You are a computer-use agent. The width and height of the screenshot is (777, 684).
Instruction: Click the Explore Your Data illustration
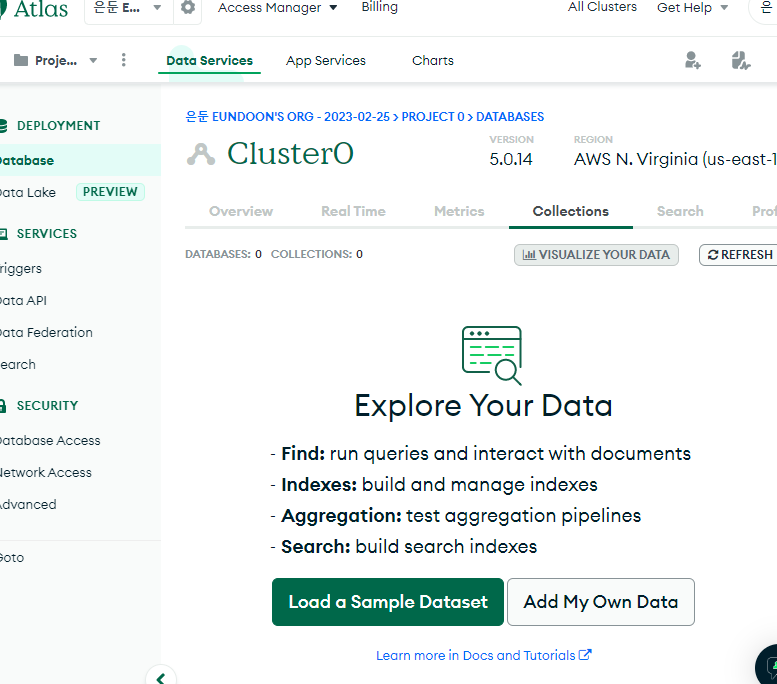[x=492, y=355]
